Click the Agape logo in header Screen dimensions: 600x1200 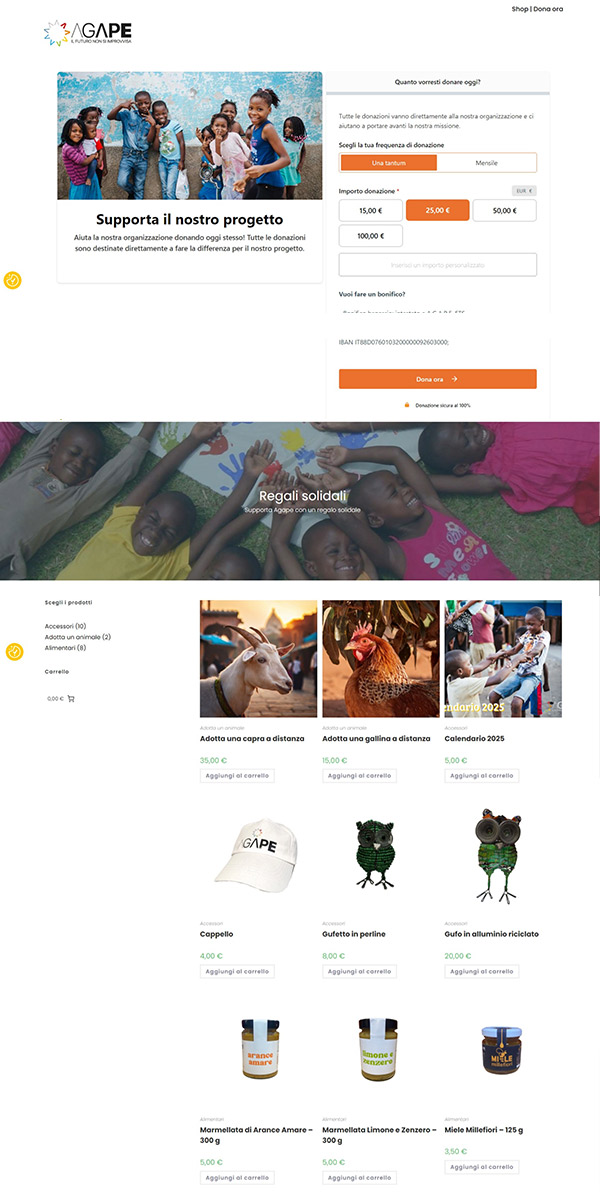89,33
